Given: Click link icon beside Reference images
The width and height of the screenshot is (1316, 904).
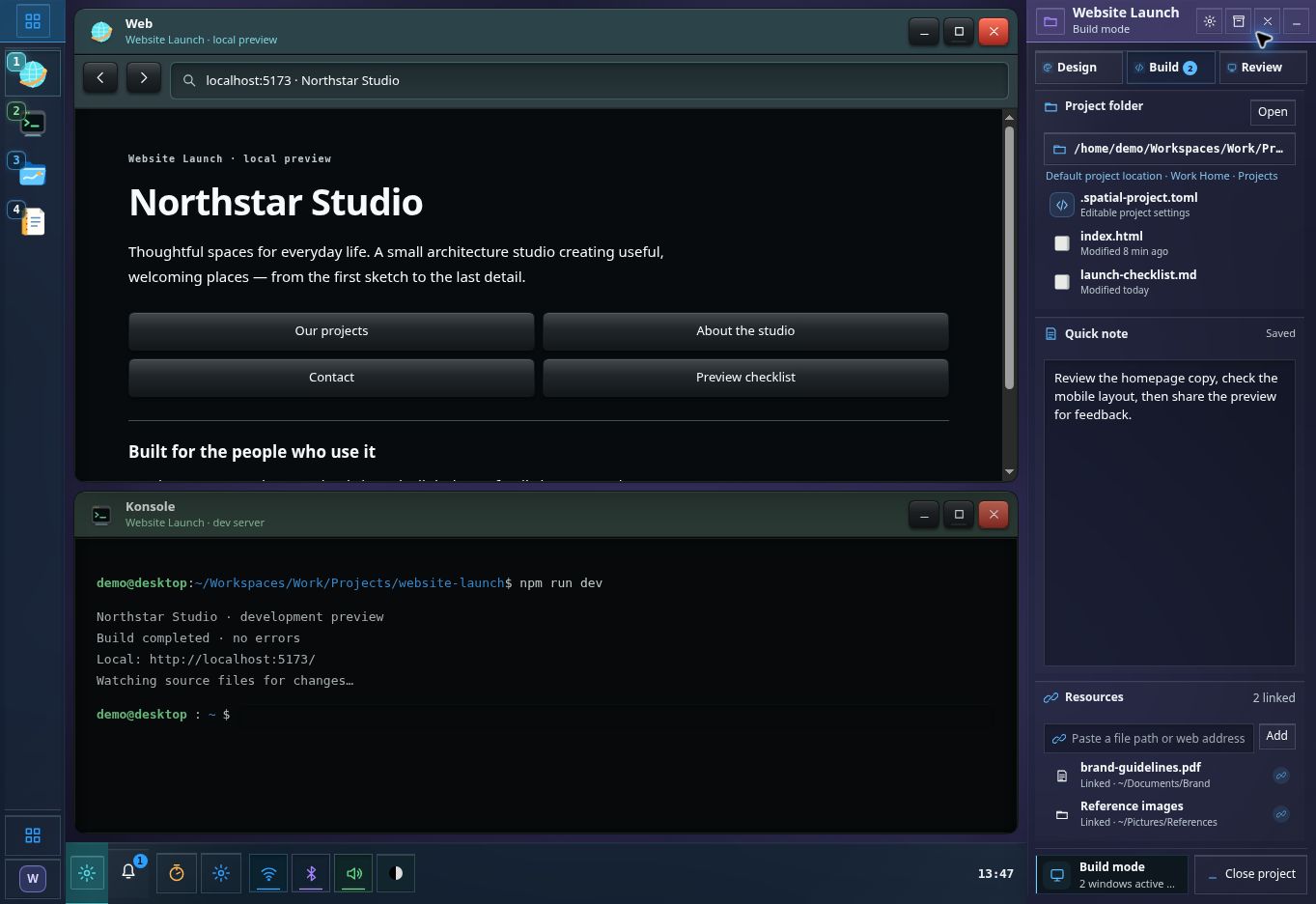Looking at the screenshot, I should [1281, 813].
